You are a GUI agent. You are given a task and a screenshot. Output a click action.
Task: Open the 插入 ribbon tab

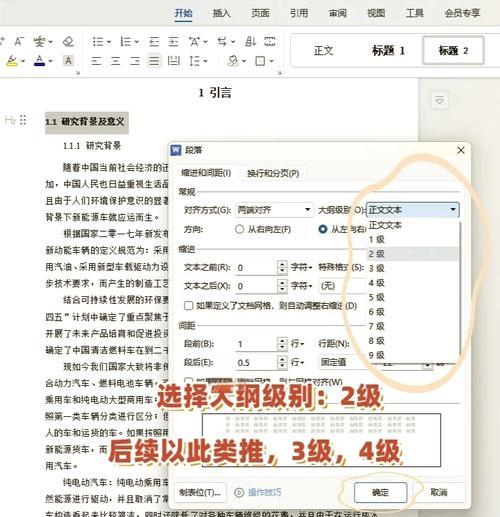click(x=221, y=13)
